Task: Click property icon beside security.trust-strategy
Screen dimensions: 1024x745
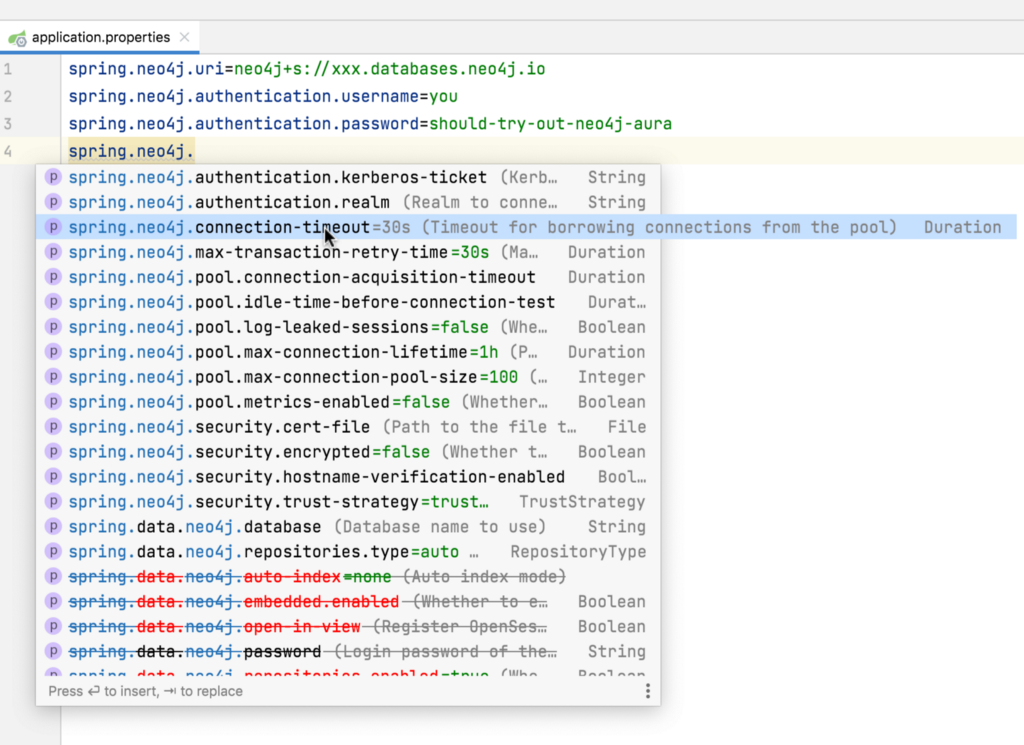Action: point(54,502)
